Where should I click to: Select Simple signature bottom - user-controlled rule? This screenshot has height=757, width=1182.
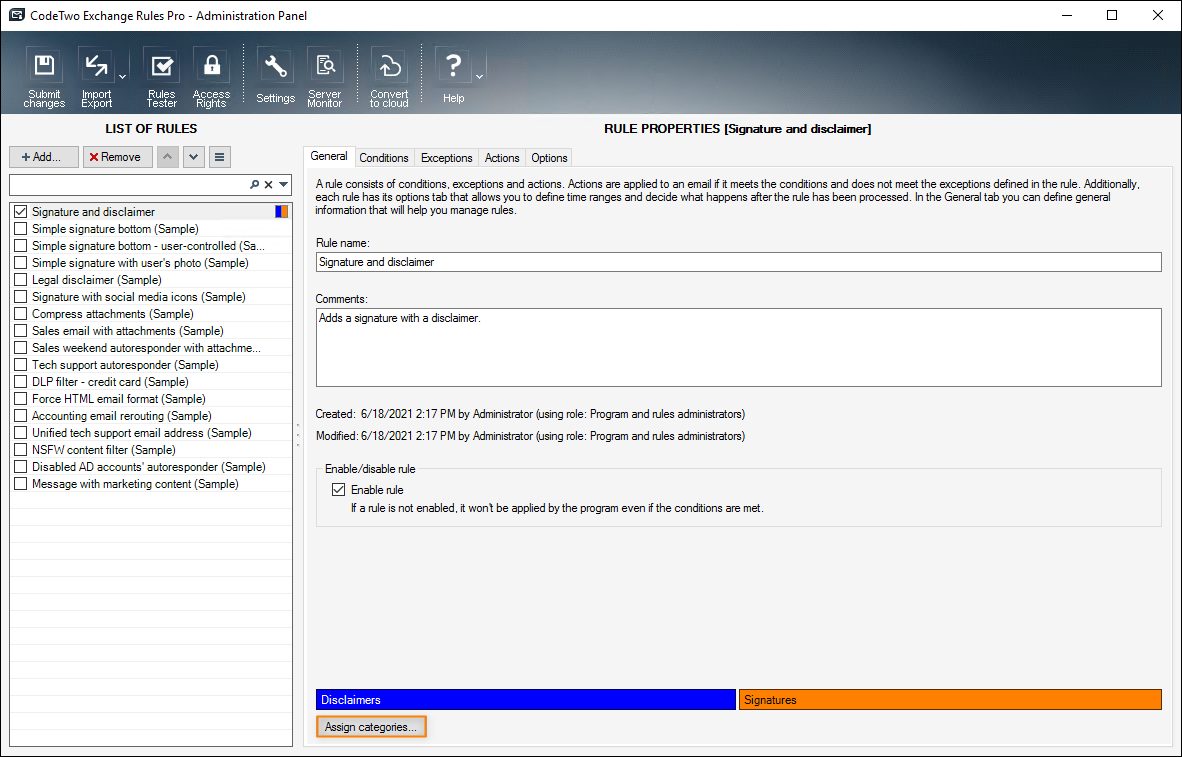tap(151, 246)
